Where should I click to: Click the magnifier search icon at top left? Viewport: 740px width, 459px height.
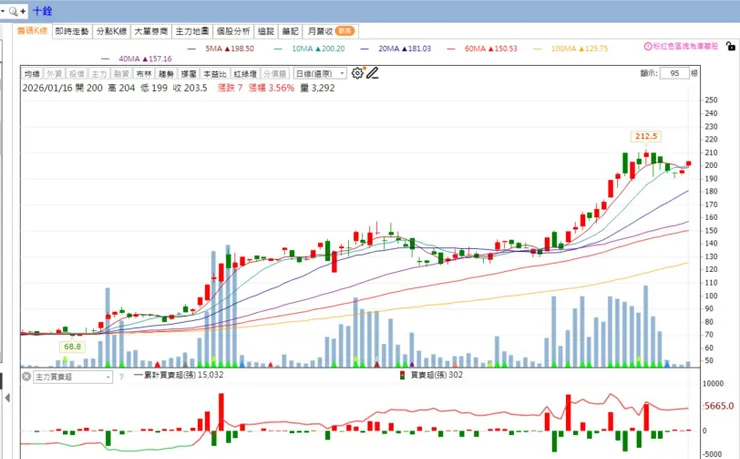click(x=13, y=11)
